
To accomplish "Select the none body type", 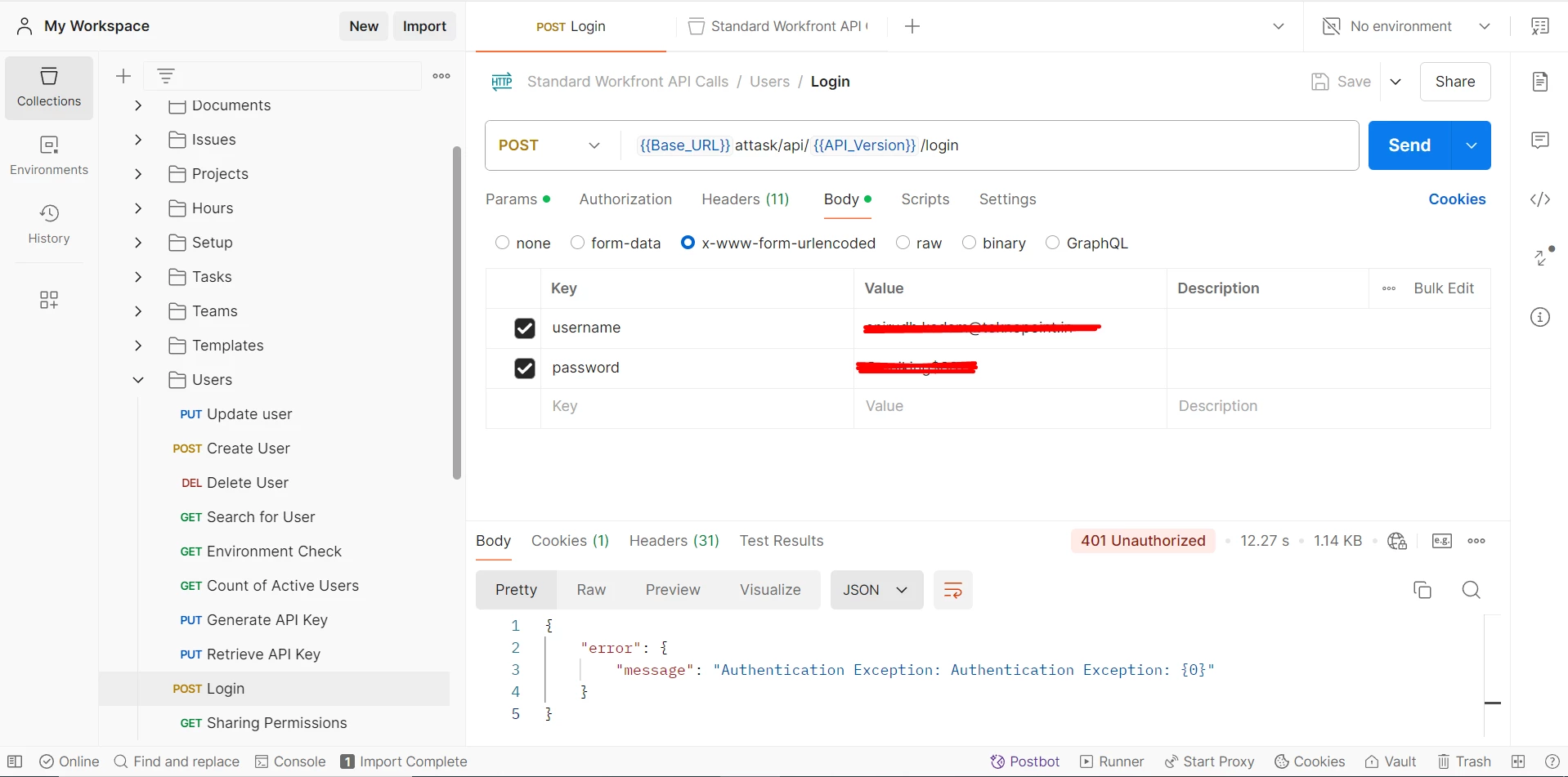I will pos(503,243).
